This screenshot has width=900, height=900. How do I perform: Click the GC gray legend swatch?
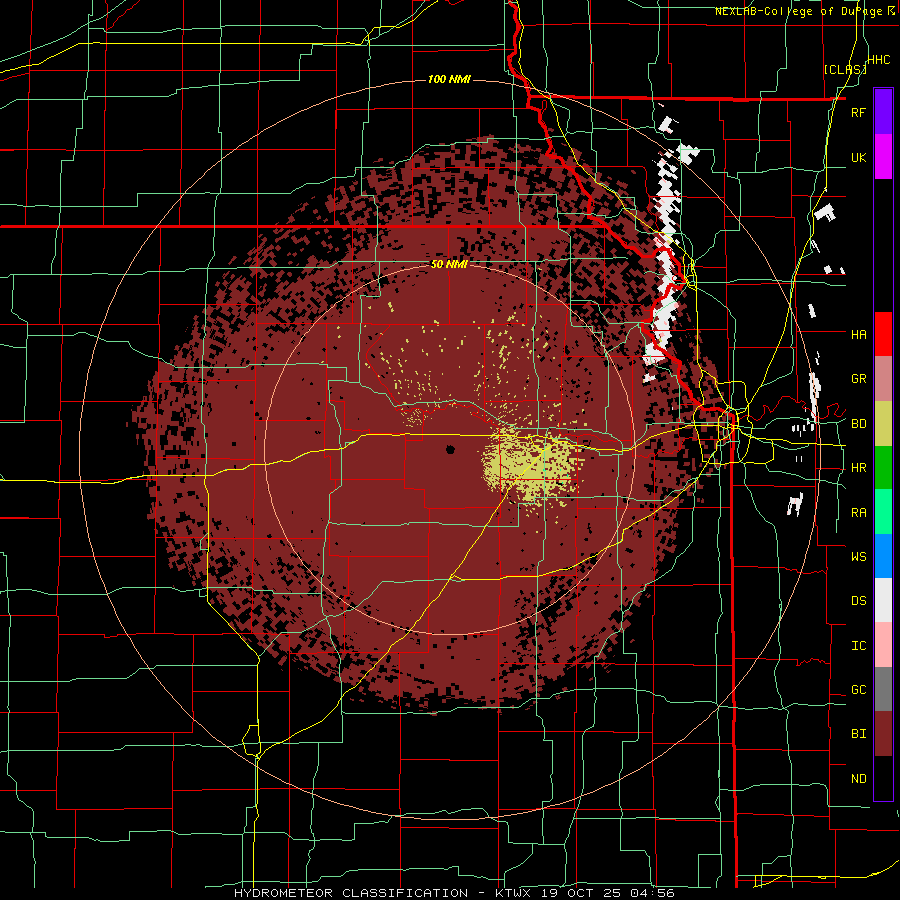883,689
